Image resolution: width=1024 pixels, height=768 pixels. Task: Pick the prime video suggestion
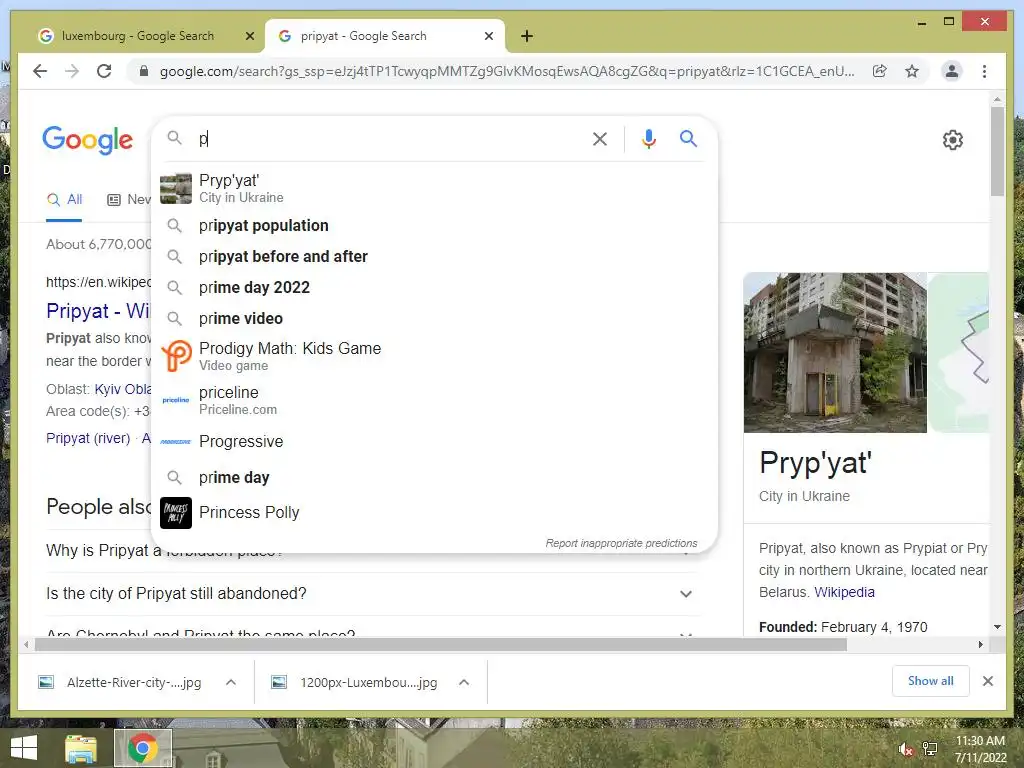(434, 318)
